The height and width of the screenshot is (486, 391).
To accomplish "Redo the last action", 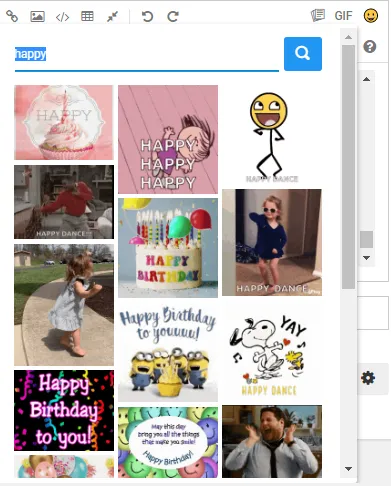I will (173, 16).
